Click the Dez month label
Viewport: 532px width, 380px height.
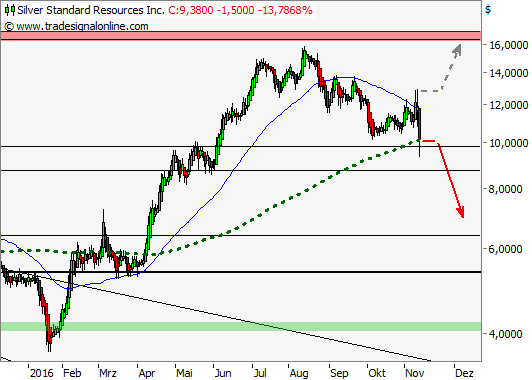(x=464, y=373)
